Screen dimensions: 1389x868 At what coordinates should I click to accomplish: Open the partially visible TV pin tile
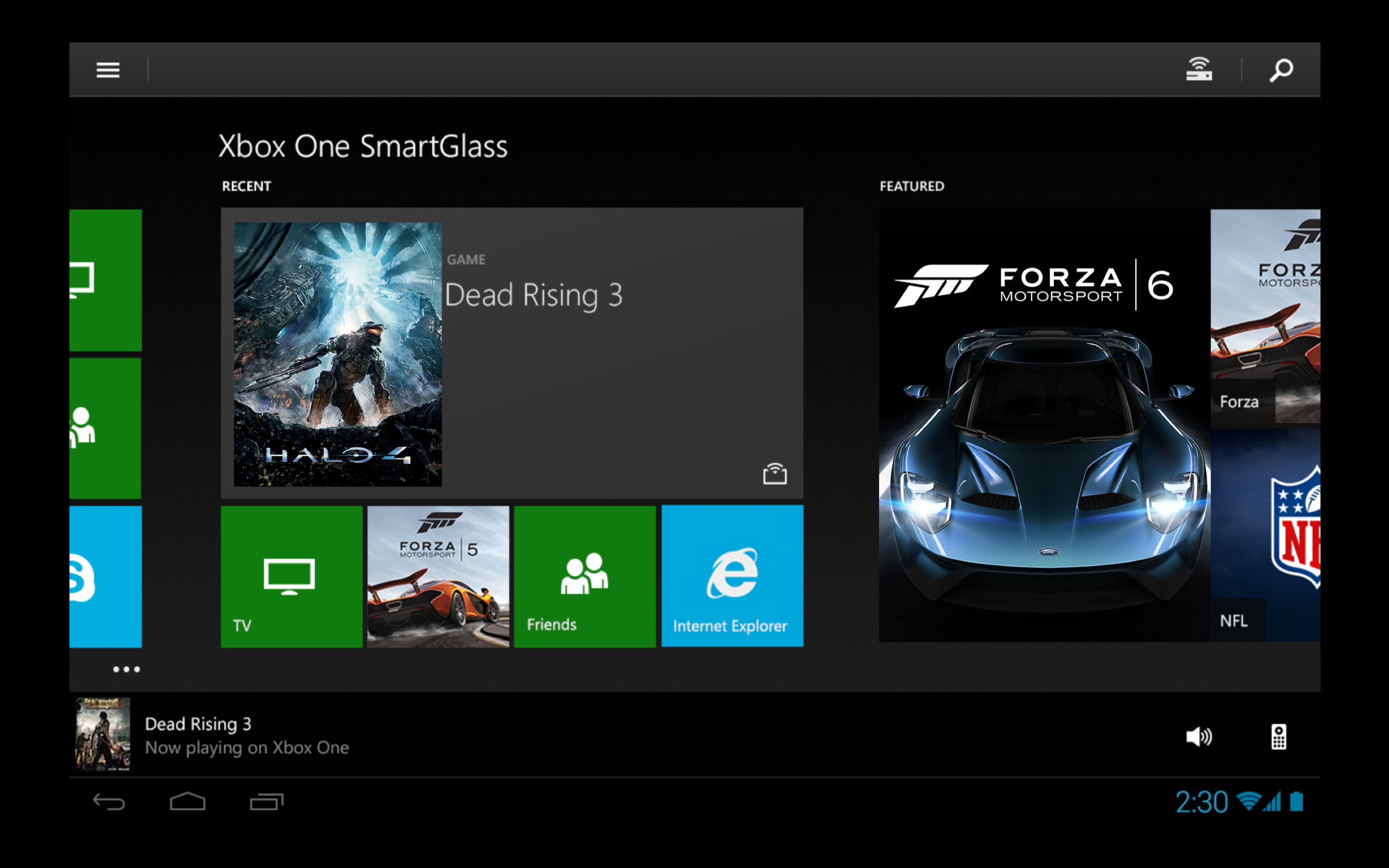pyautogui.click(x=106, y=280)
